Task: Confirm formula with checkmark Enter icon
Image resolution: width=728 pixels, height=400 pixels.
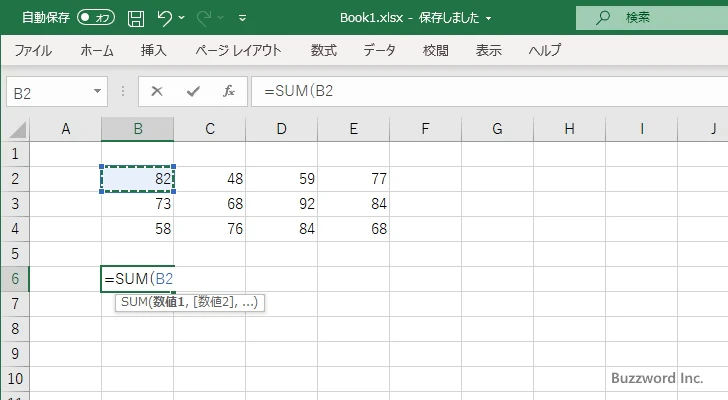Action: [x=193, y=91]
